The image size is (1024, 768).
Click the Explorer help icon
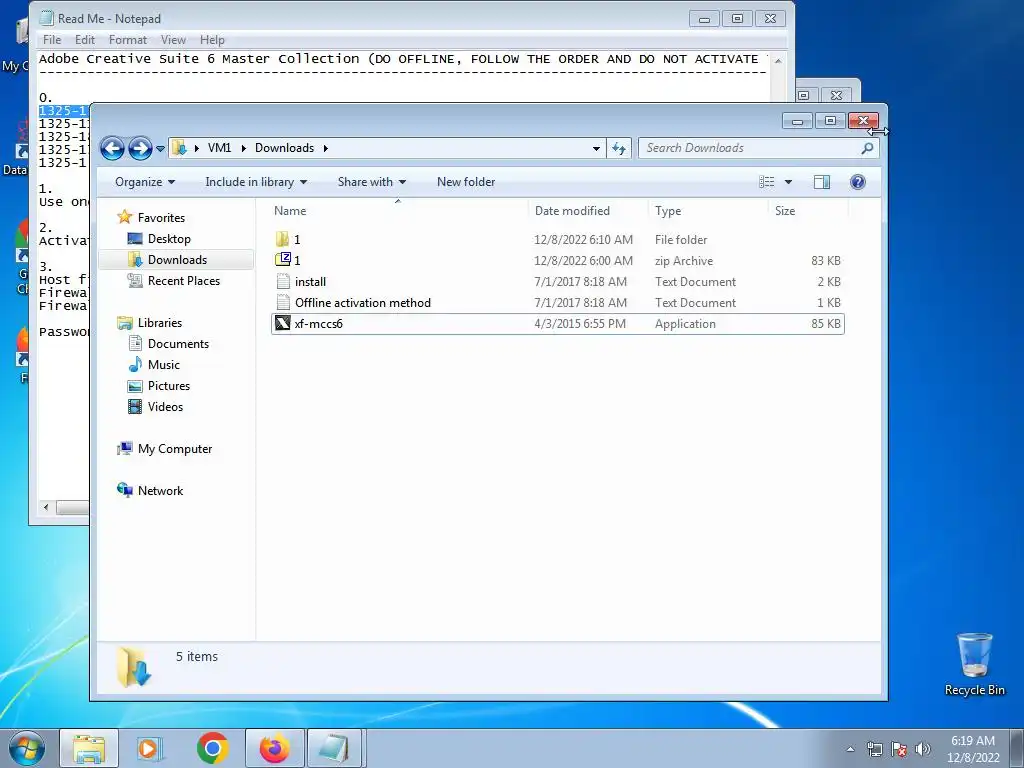point(857,182)
